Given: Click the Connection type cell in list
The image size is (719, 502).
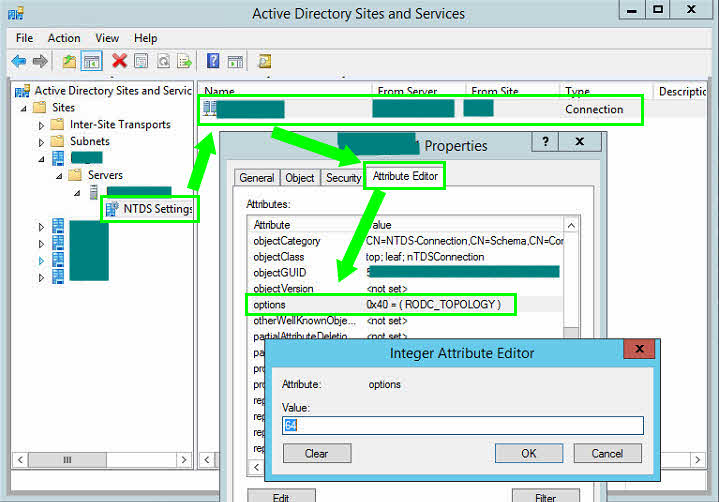Looking at the screenshot, I should (x=594, y=109).
